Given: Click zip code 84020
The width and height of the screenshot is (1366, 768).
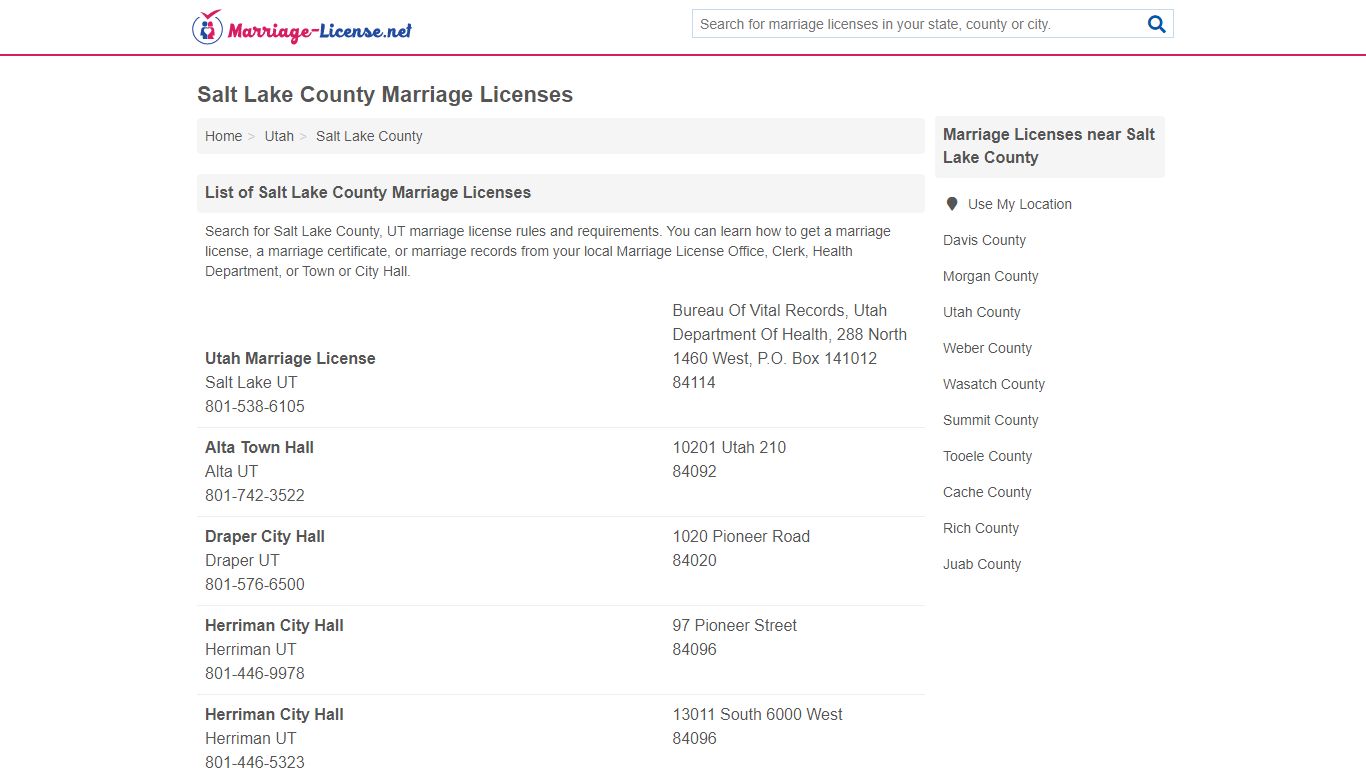Looking at the screenshot, I should click(x=694, y=560).
